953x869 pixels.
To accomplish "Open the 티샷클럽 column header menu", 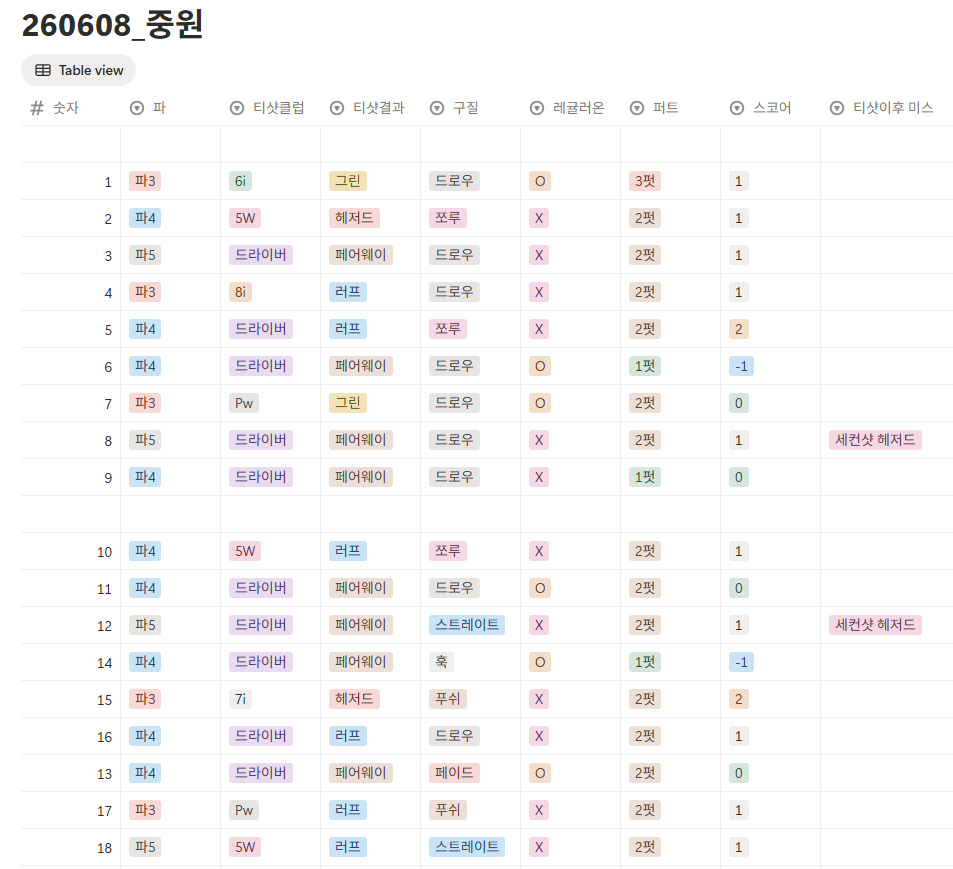I will click(x=270, y=108).
